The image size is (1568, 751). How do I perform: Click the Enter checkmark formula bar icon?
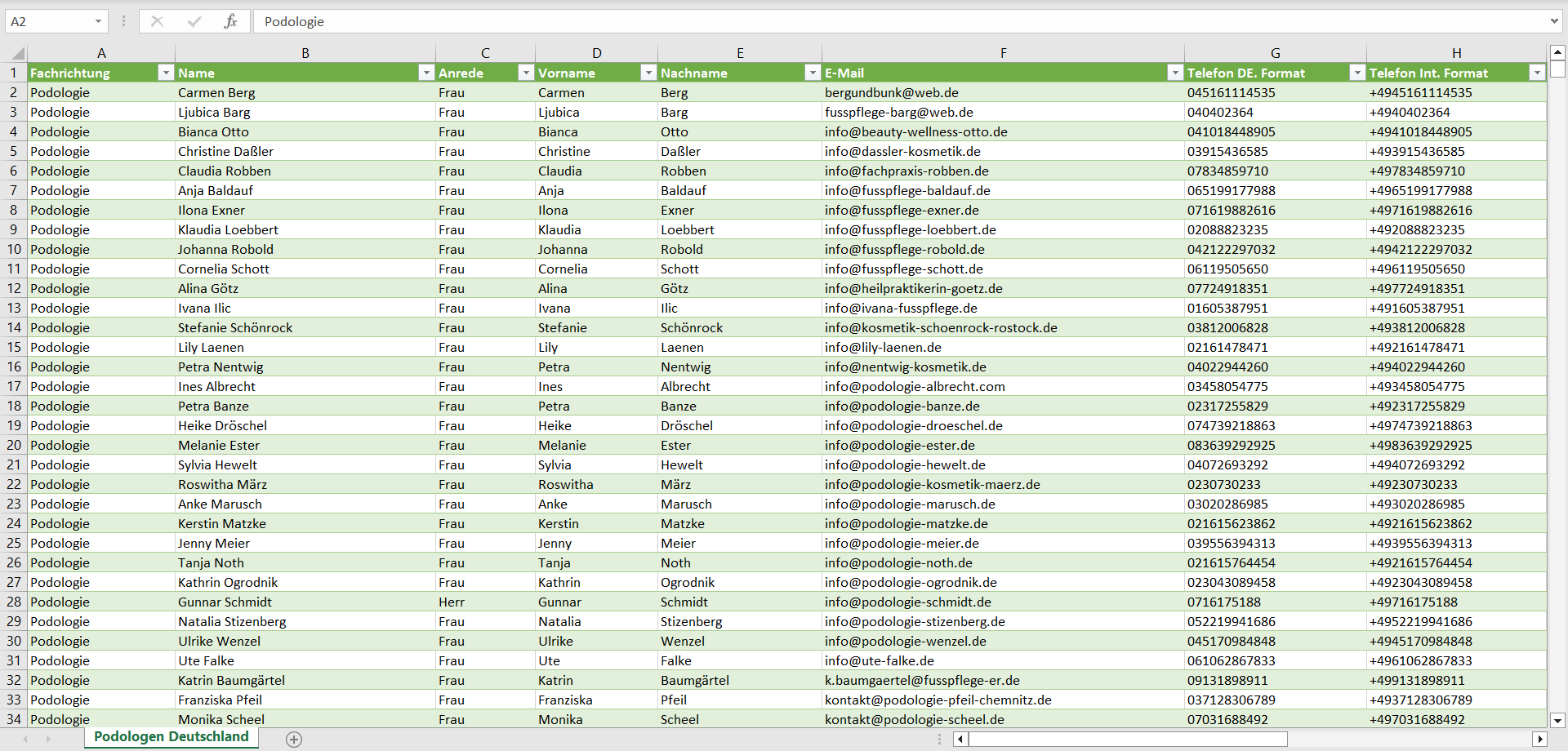(194, 21)
